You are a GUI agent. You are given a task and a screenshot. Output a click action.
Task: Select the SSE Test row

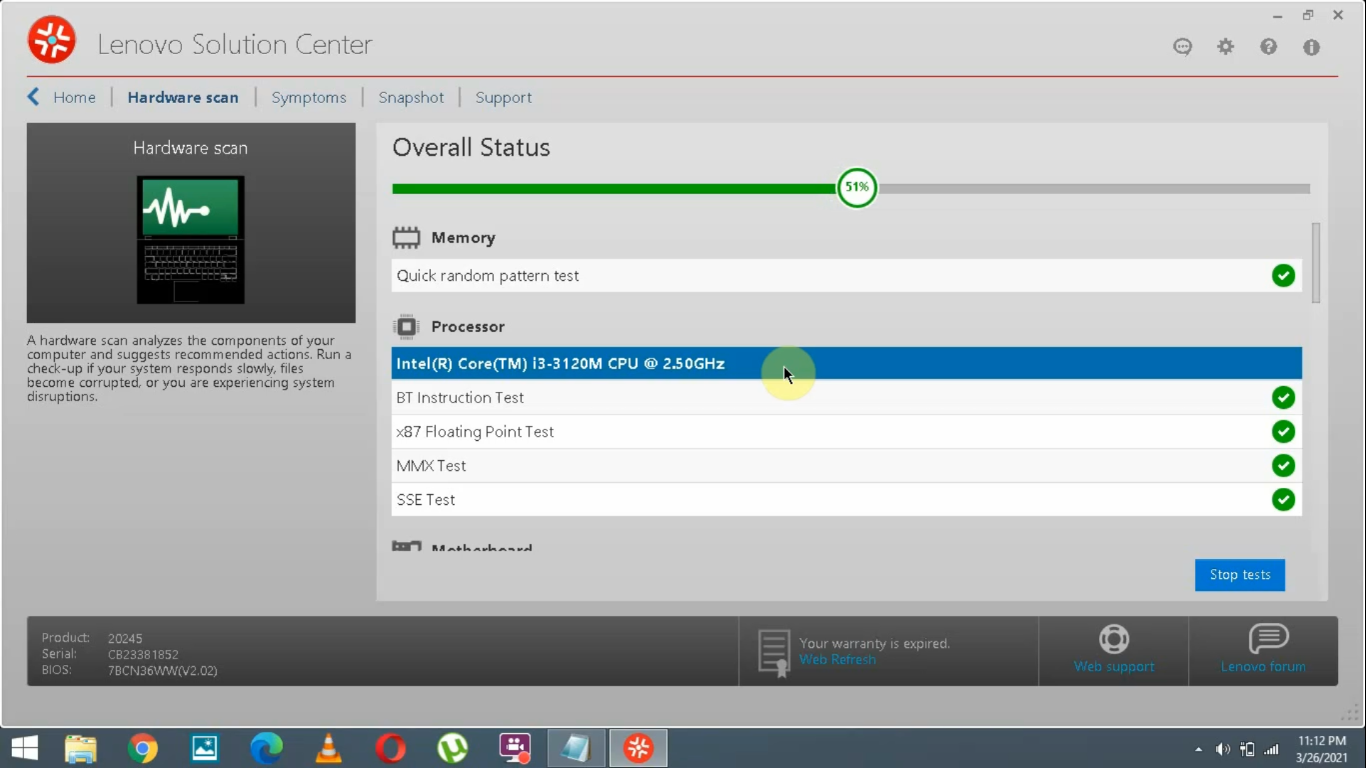(x=847, y=500)
